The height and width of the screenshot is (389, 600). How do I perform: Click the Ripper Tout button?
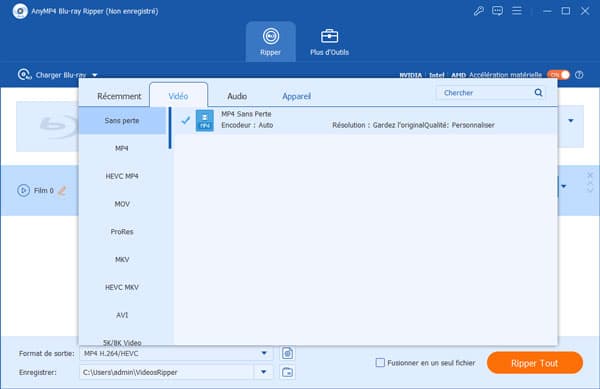point(535,363)
